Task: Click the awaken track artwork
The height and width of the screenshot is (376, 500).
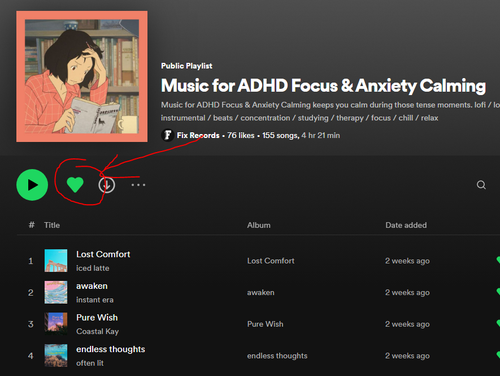Action: [x=56, y=292]
